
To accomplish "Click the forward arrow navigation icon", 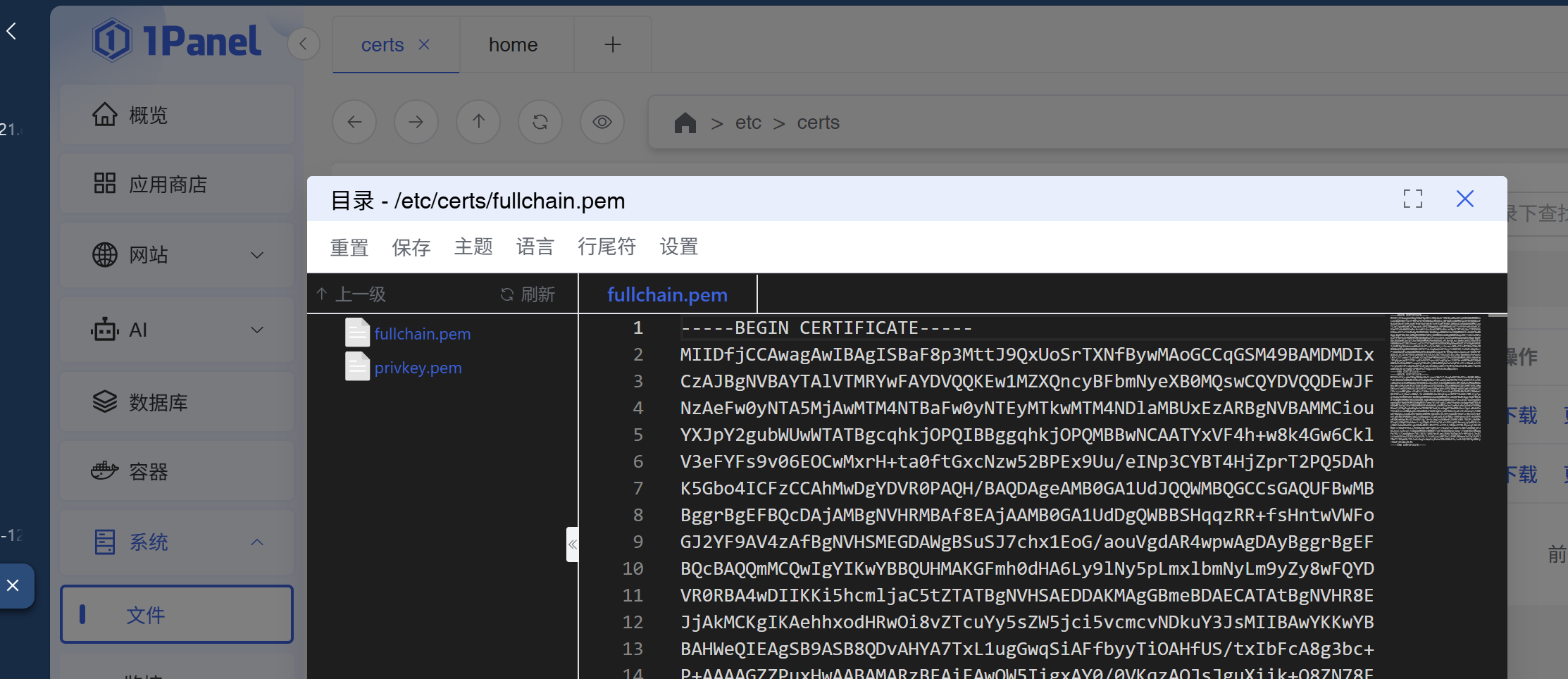I will 416,122.
